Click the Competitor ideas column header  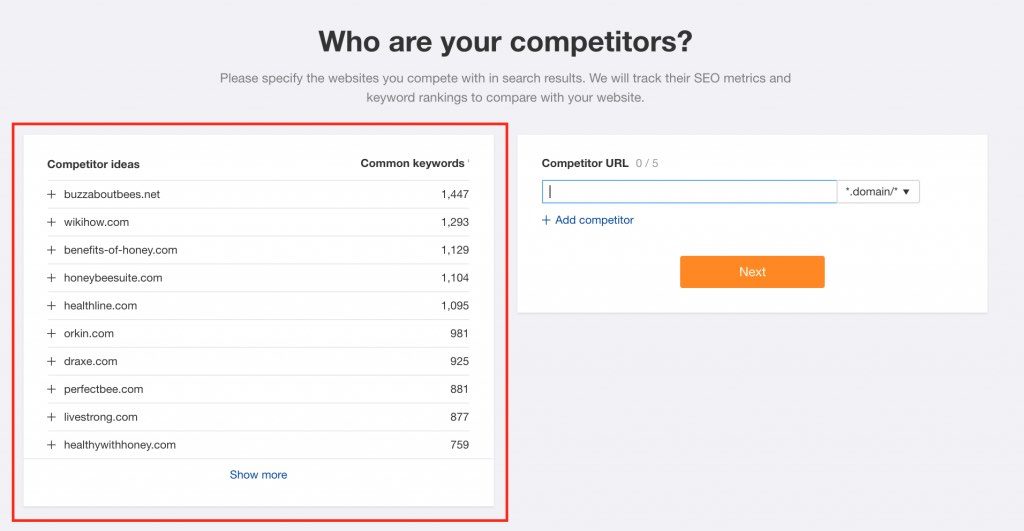click(93, 164)
